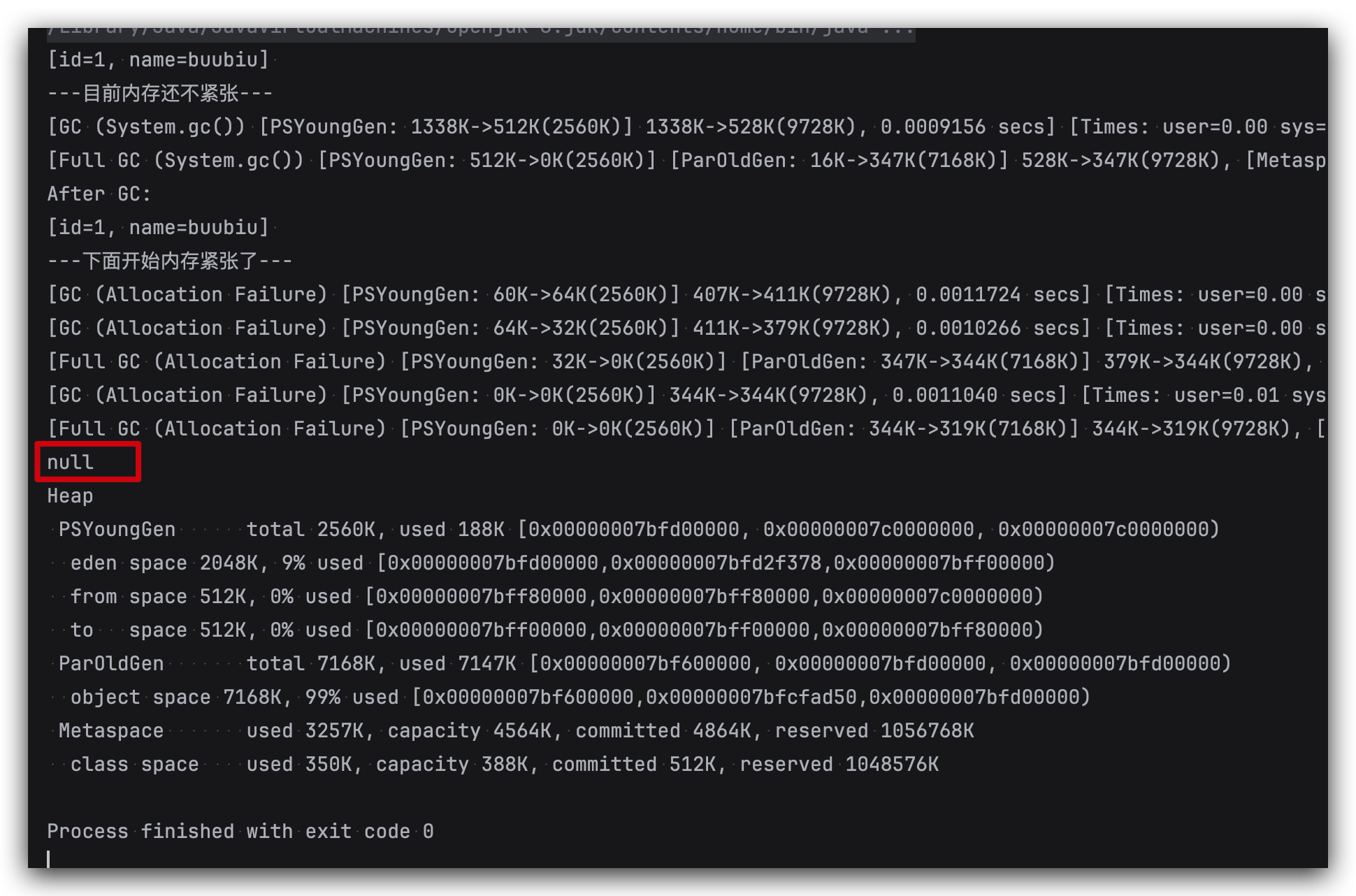The image size is (1356, 896).
Task: Click the 'Heap' heading line
Action: click(x=70, y=496)
